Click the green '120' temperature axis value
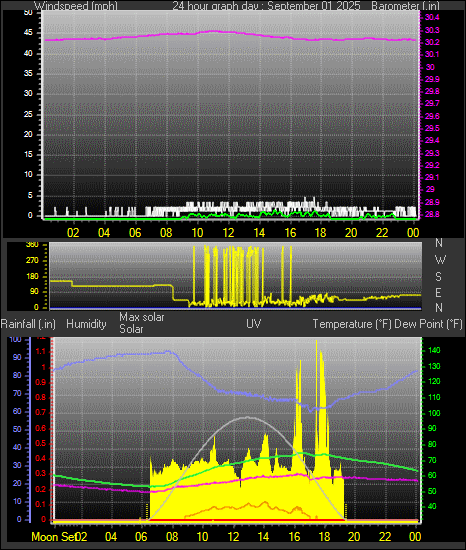The height and width of the screenshot is (550, 466). pos(434,382)
